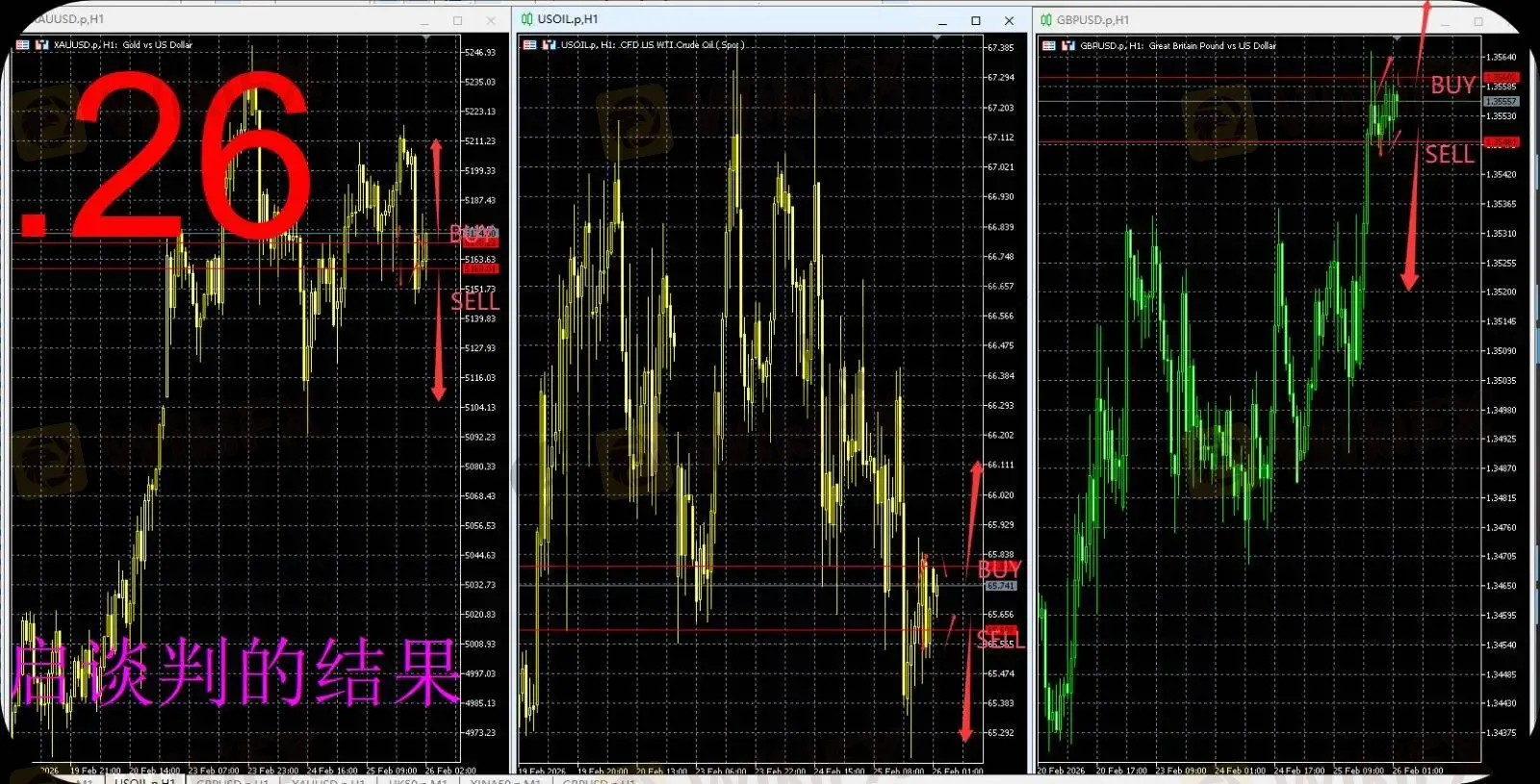Click the 65.741 current price label on USOIL chart
Viewport: 1540px width, 784px height.
tap(1001, 586)
